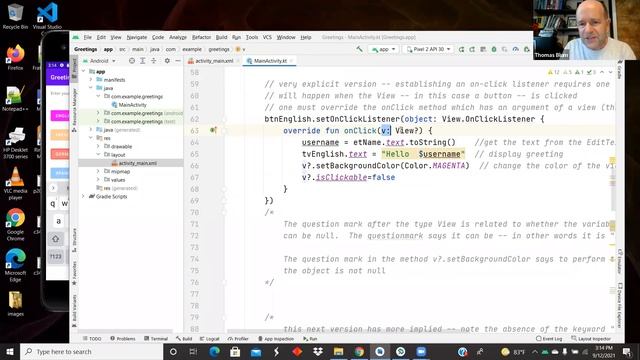Open the File menu

coord(87,37)
